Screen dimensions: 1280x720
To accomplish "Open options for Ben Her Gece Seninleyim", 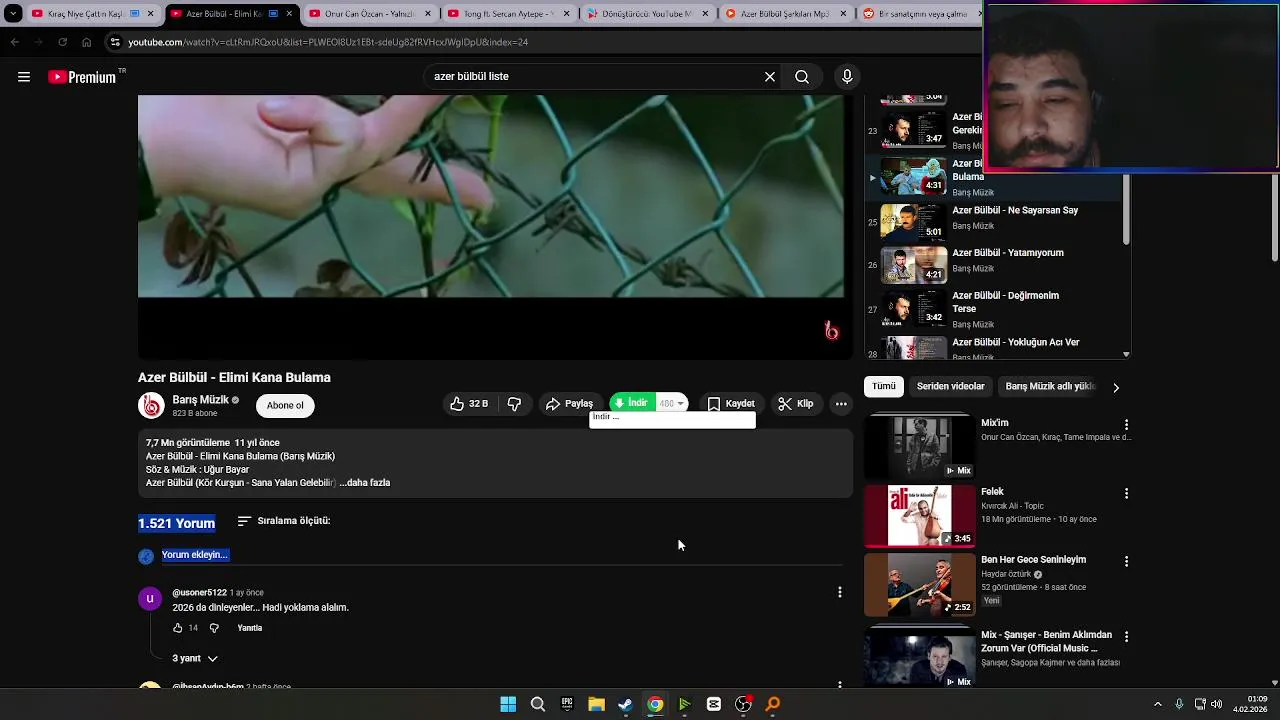I will [1126, 562].
